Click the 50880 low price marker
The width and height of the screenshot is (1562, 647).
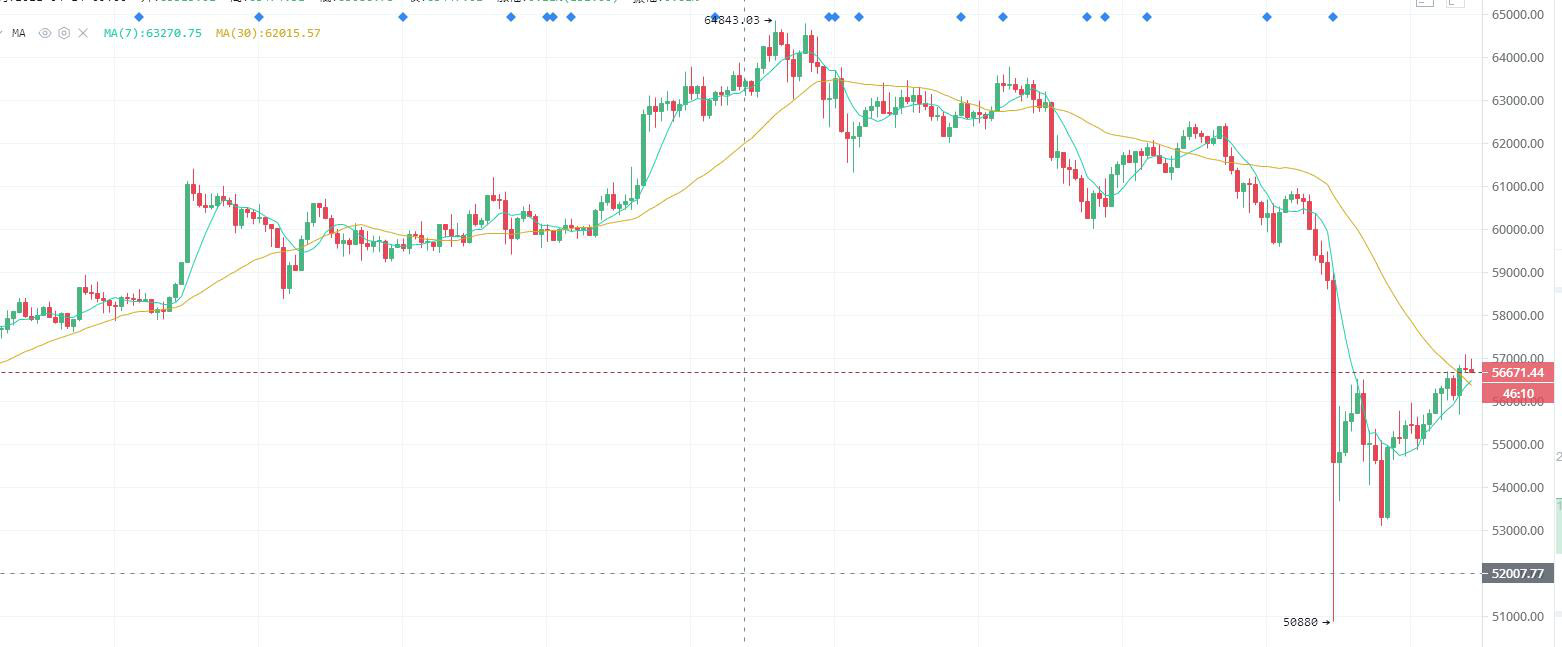click(1306, 622)
